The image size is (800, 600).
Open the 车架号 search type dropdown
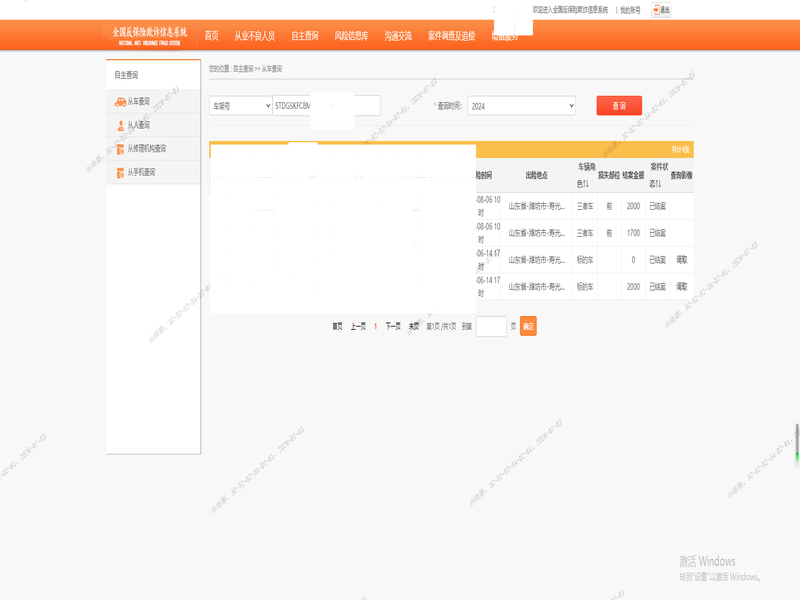click(x=240, y=106)
